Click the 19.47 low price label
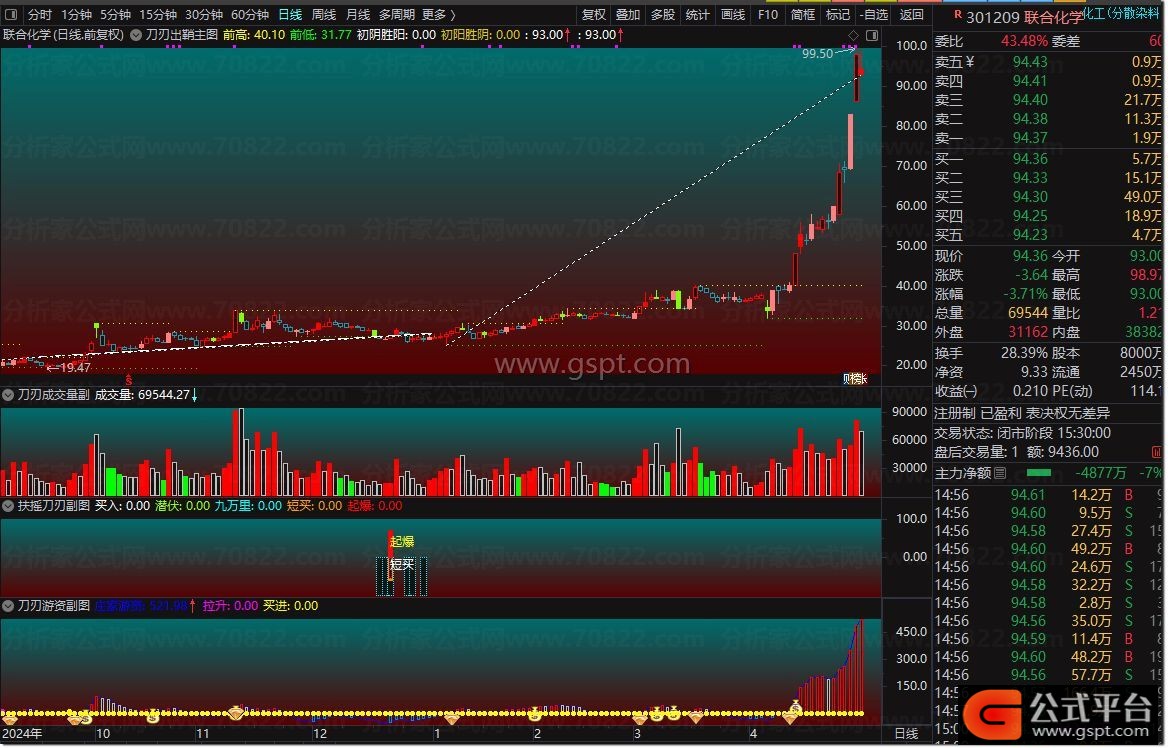This screenshot has width=1168, height=748. coord(75,367)
